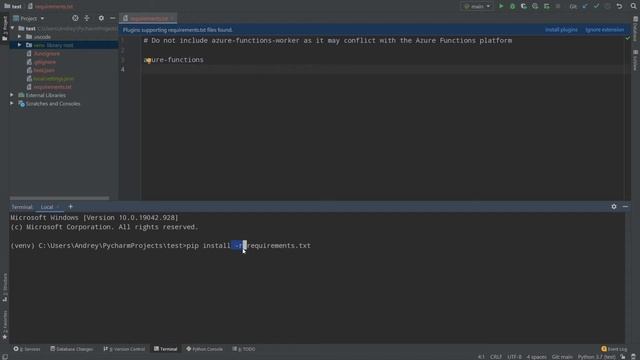Click Git update project arrow icon

[x=585, y=6]
